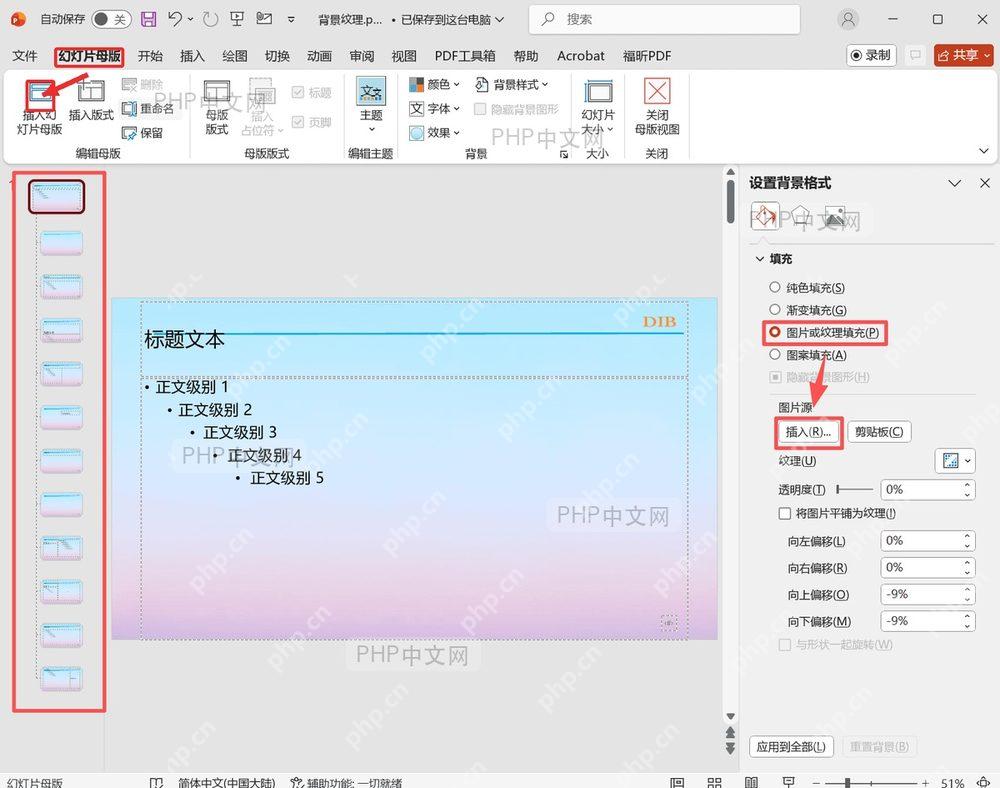Select 渐变填充(G) radio button
Screen dimensions: 1000x788
pos(774,310)
